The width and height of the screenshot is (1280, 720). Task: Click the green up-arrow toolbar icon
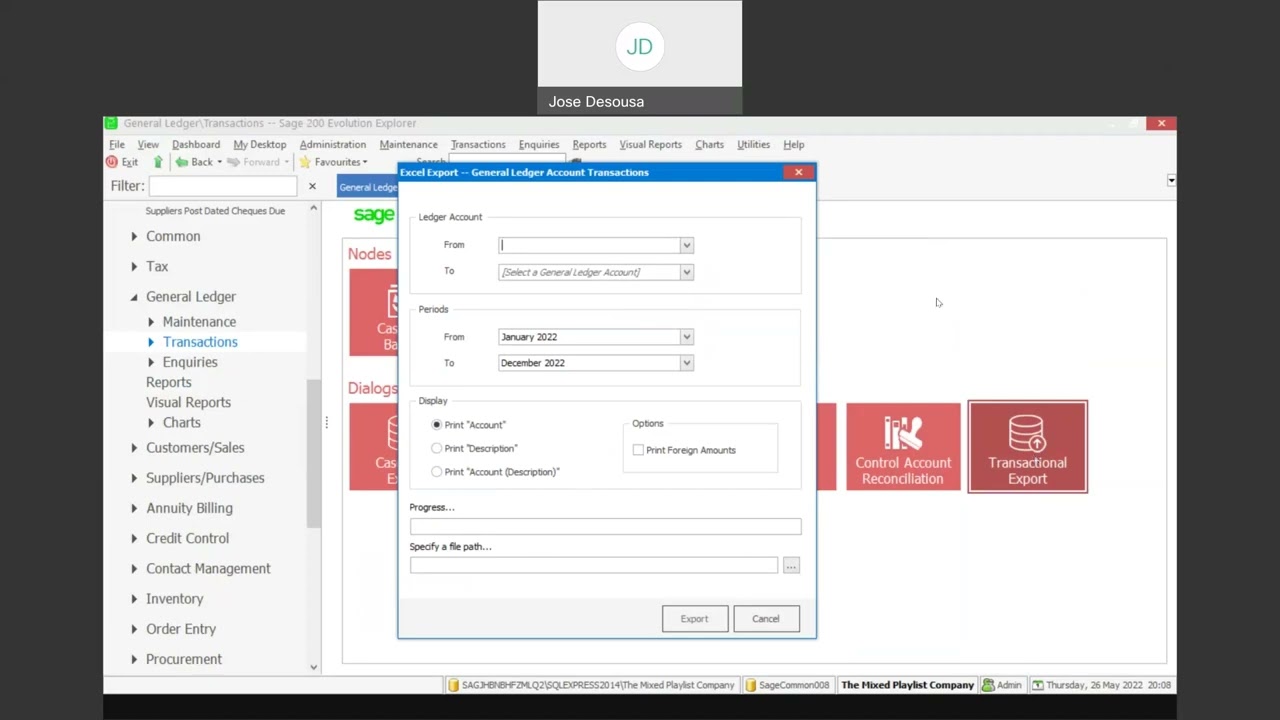click(x=158, y=162)
